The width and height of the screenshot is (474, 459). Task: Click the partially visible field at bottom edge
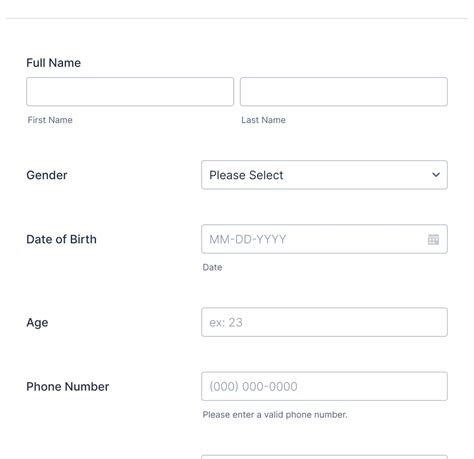pyautogui.click(x=324, y=457)
